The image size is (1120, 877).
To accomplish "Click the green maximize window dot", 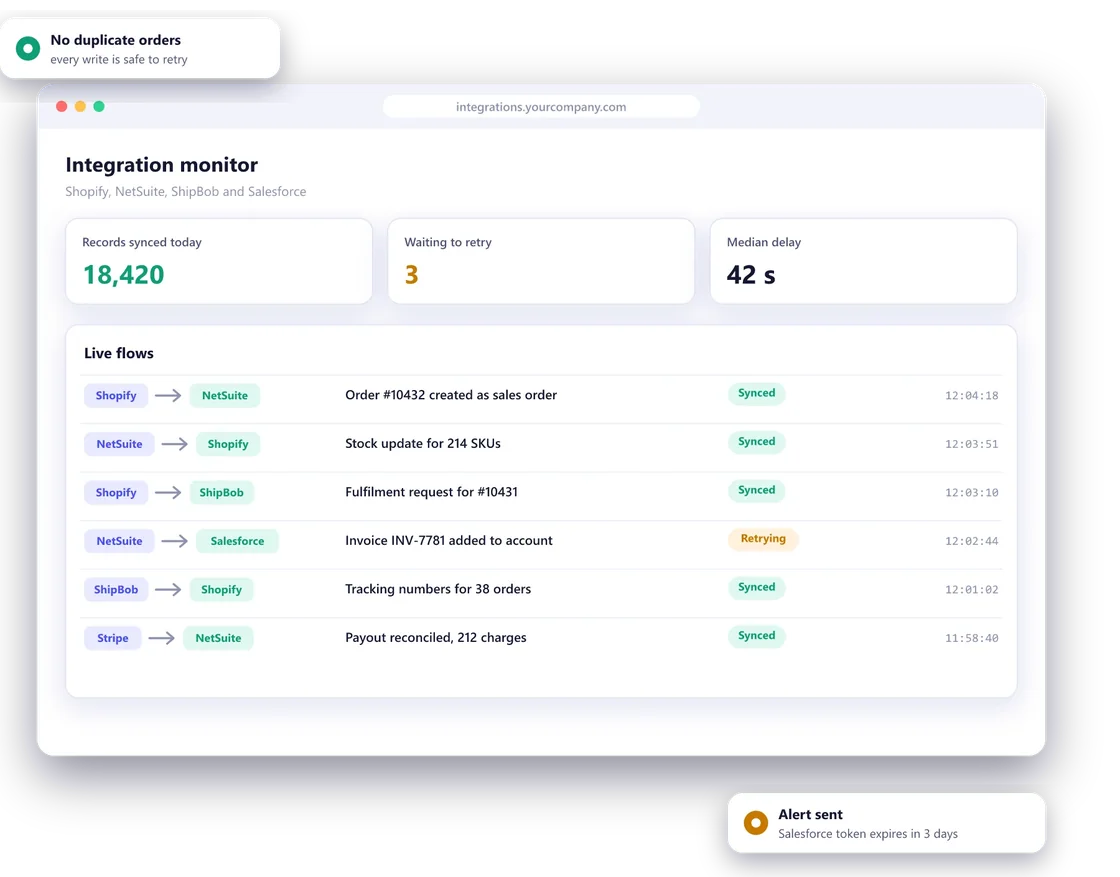I will [x=99, y=106].
